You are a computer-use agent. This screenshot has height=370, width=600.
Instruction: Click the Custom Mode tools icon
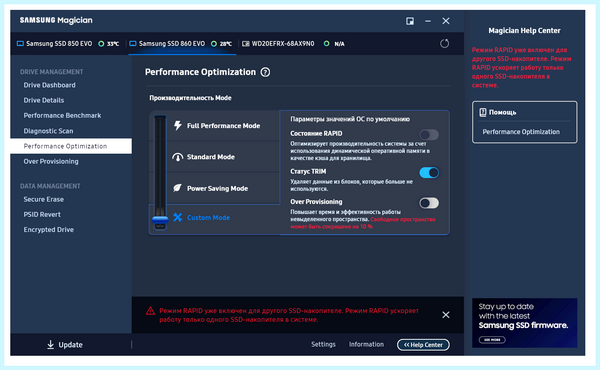tap(178, 217)
